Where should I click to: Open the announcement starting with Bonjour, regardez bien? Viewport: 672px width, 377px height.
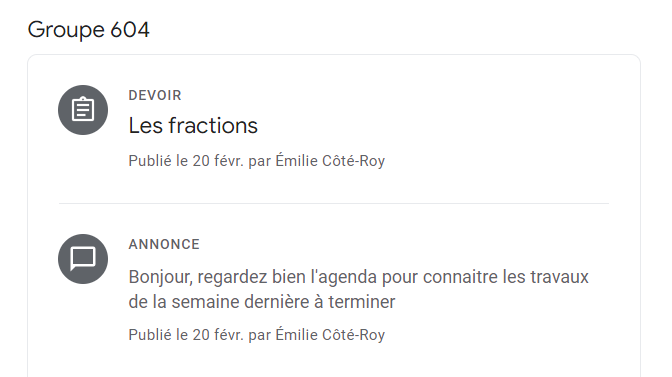coord(359,289)
